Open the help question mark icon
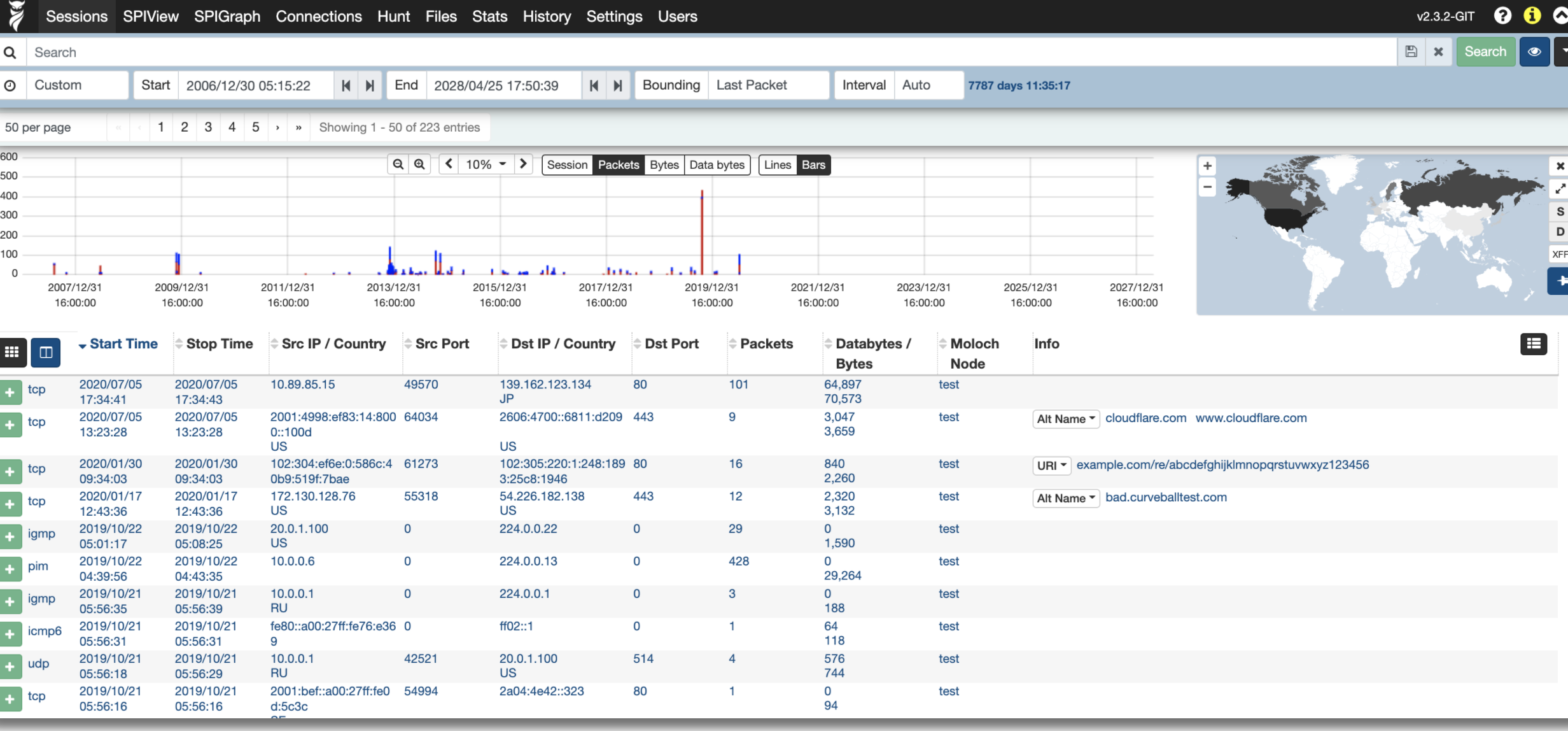Screen dimensions: 1568x731 [1502, 16]
